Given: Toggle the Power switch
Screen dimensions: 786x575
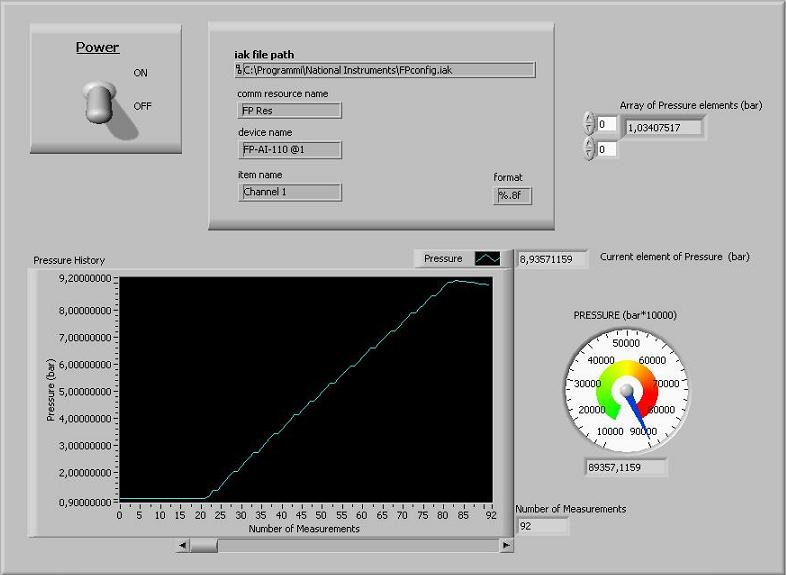Looking at the screenshot, I should 99,102.
